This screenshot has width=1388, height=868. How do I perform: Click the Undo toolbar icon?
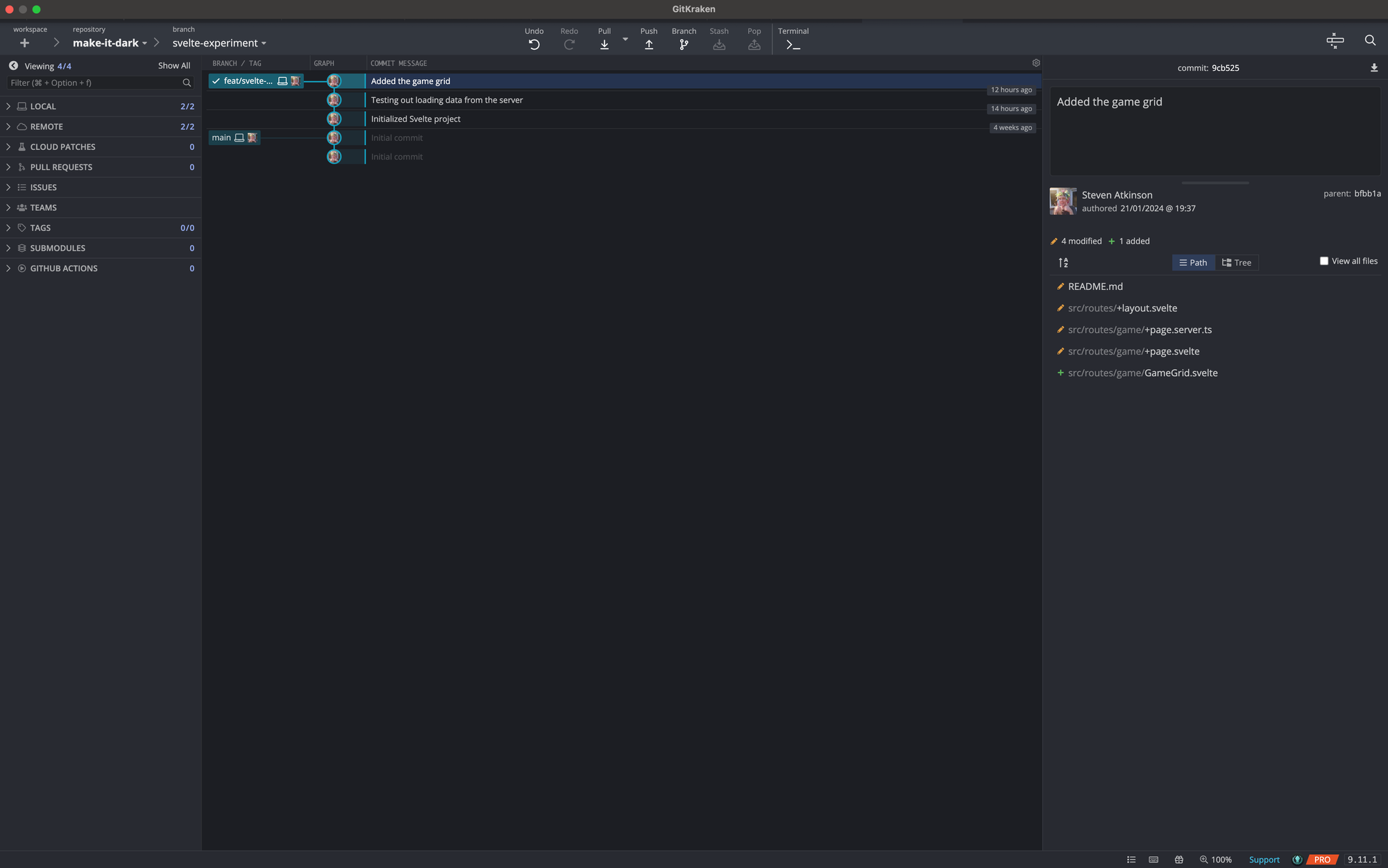pyautogui.click(x=534, y=44)
